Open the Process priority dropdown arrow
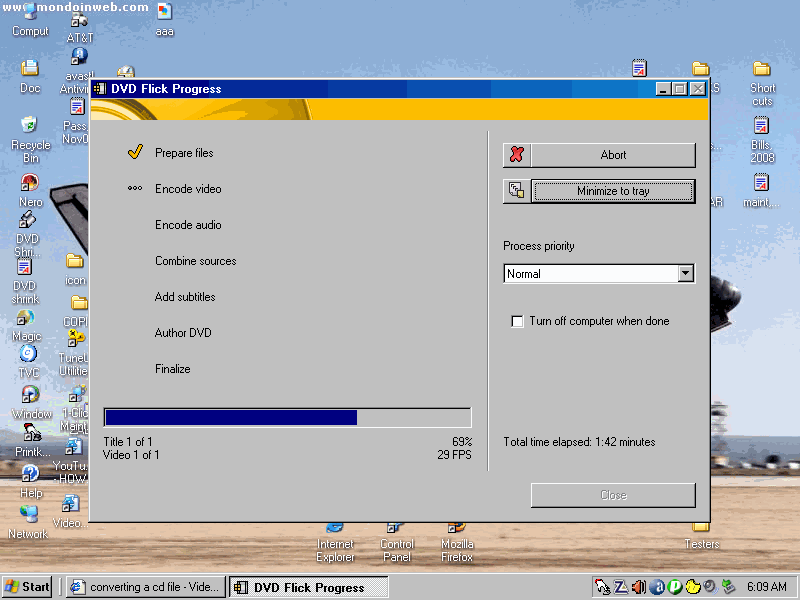This screenshot has height=600, width=800. [686, 273]
